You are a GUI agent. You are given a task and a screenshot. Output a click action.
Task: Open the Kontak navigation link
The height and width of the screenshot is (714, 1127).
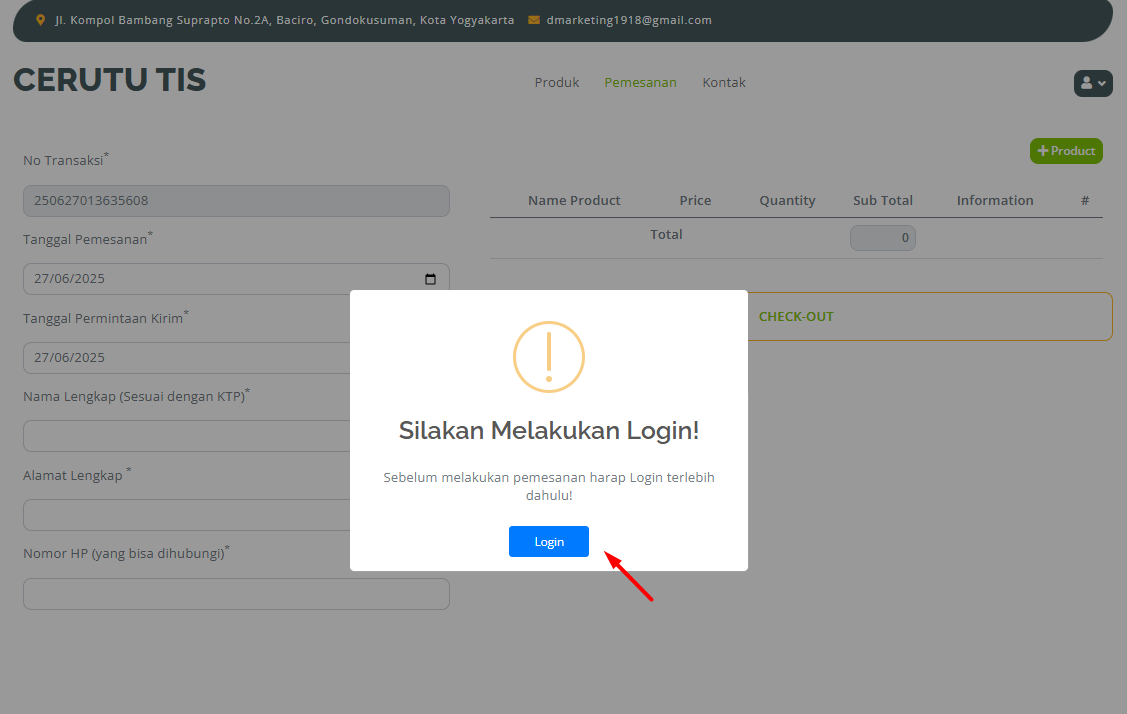tap(724, 83)
